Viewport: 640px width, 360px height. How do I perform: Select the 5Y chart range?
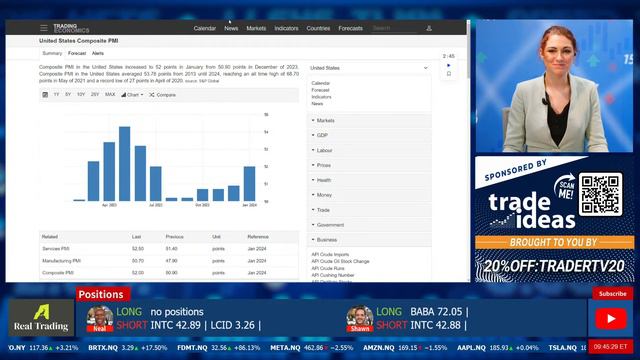[x=68, y=95]
